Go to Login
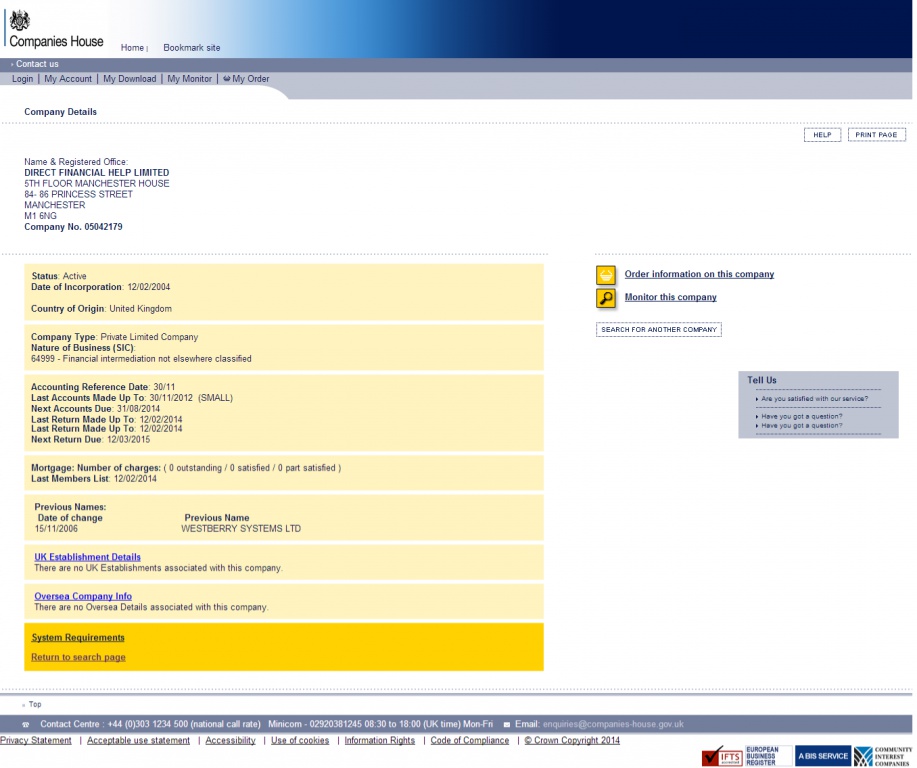This screenshot has width=917, height=768. [23, 79]
